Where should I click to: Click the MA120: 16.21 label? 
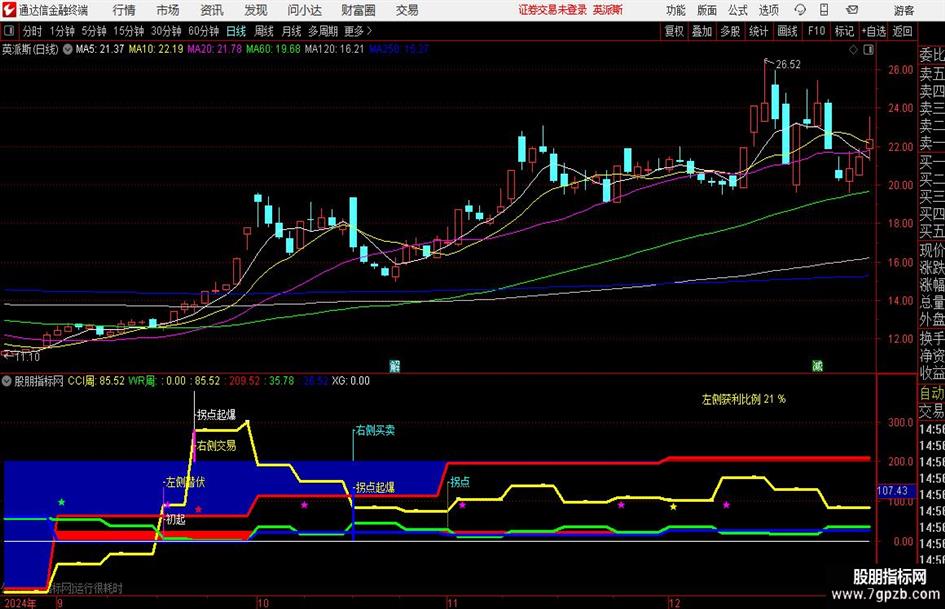pos(334,49)
